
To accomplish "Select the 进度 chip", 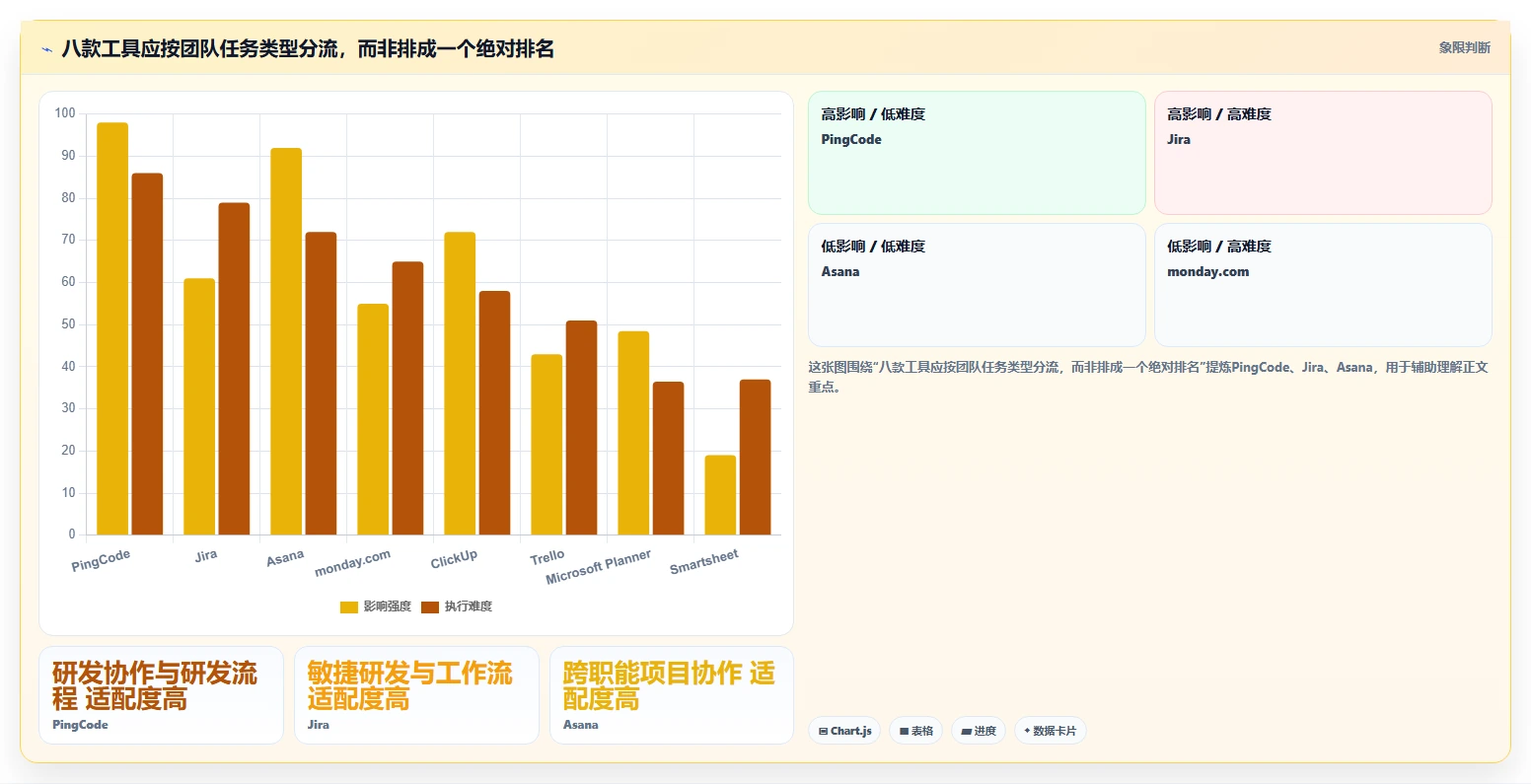I will pyautogui.click(x=978, y=731).
